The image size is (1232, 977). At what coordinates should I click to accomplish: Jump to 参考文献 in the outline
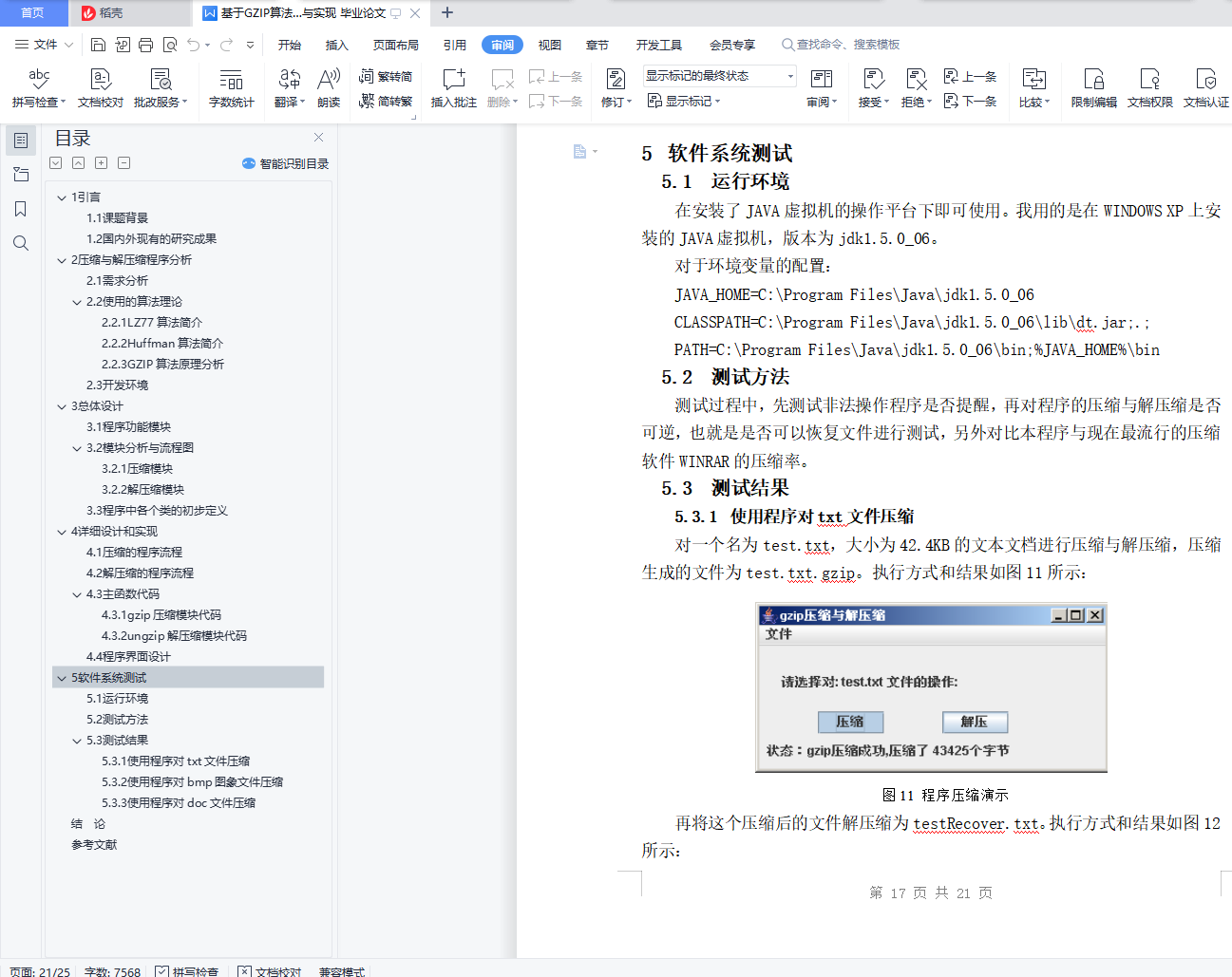point(94,845)
